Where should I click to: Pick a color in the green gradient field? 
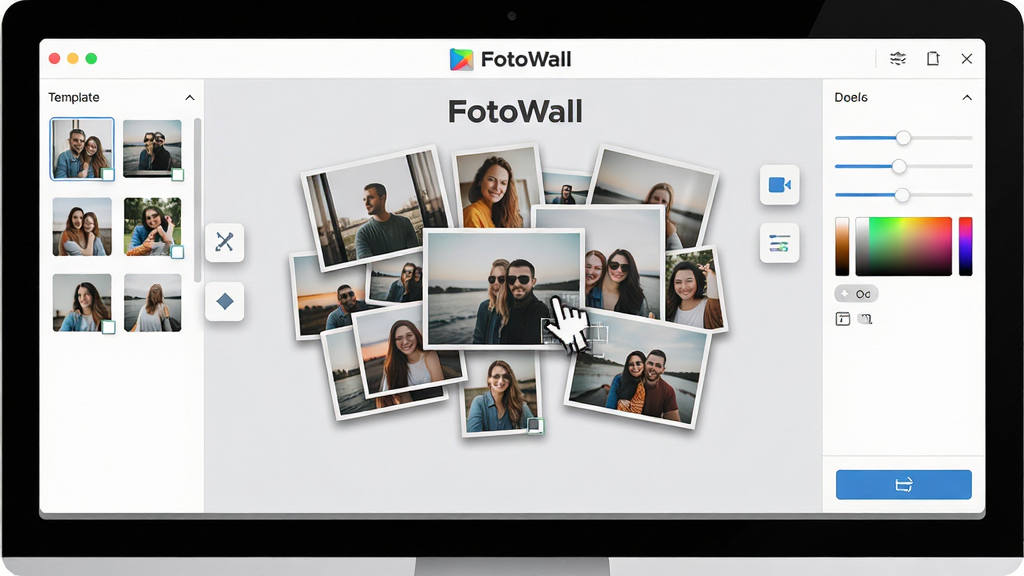pos(904,246)
